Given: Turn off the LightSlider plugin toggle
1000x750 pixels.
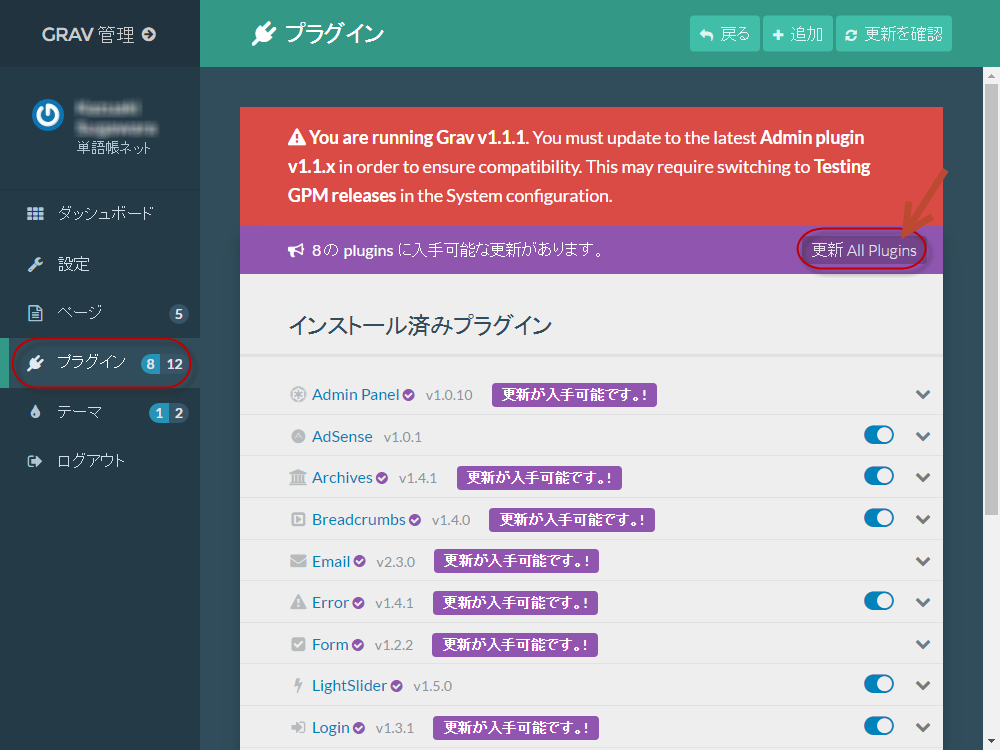Looking at the screenshot, I should click(x=878, y=684).
